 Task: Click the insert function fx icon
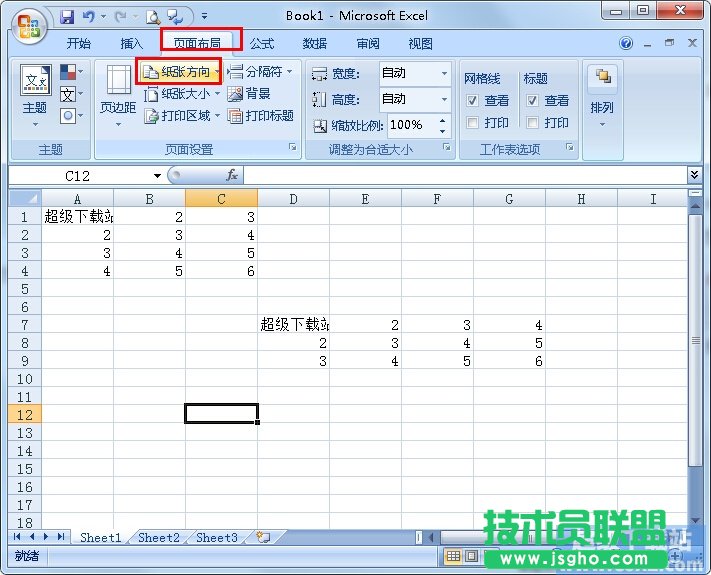[232, 175]
